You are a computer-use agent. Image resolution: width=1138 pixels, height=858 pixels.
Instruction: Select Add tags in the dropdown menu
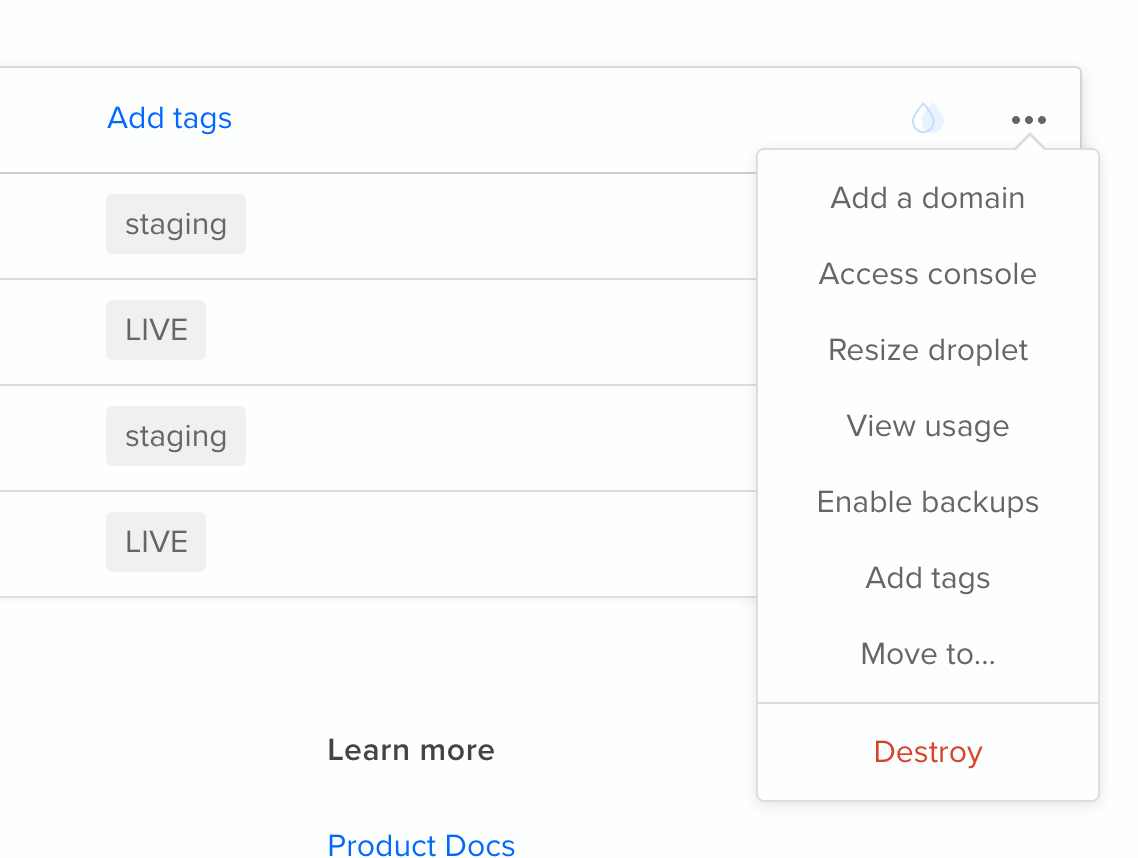click(927, 578)
